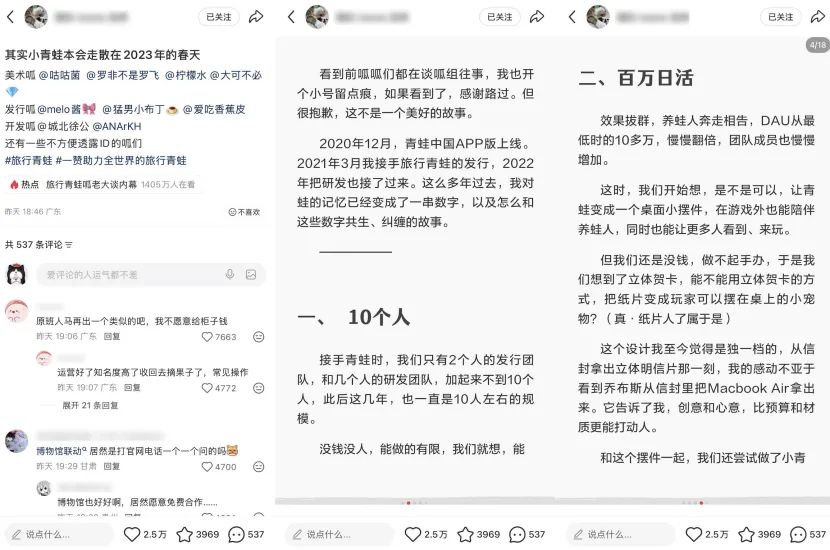Open the share icon in the right panel
830x550 pixels.
(818, 17)
